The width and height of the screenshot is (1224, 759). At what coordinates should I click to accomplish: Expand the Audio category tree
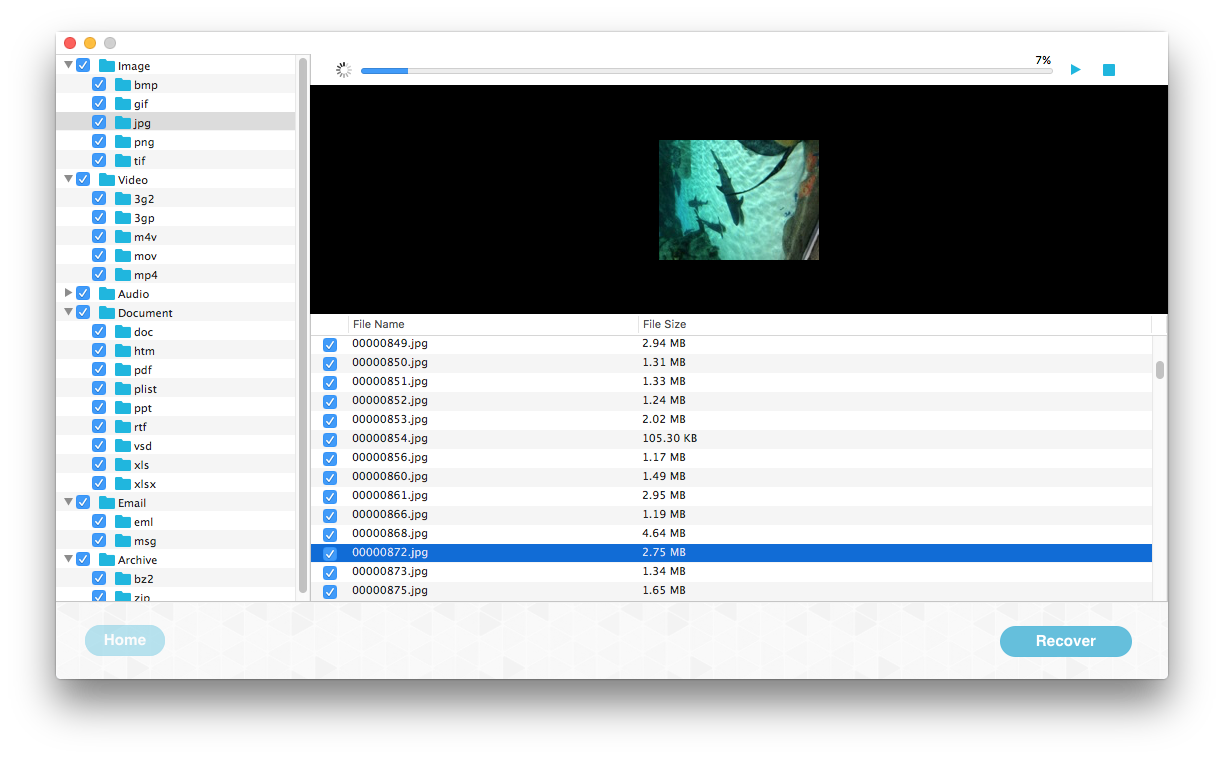(x=68, y=294)
